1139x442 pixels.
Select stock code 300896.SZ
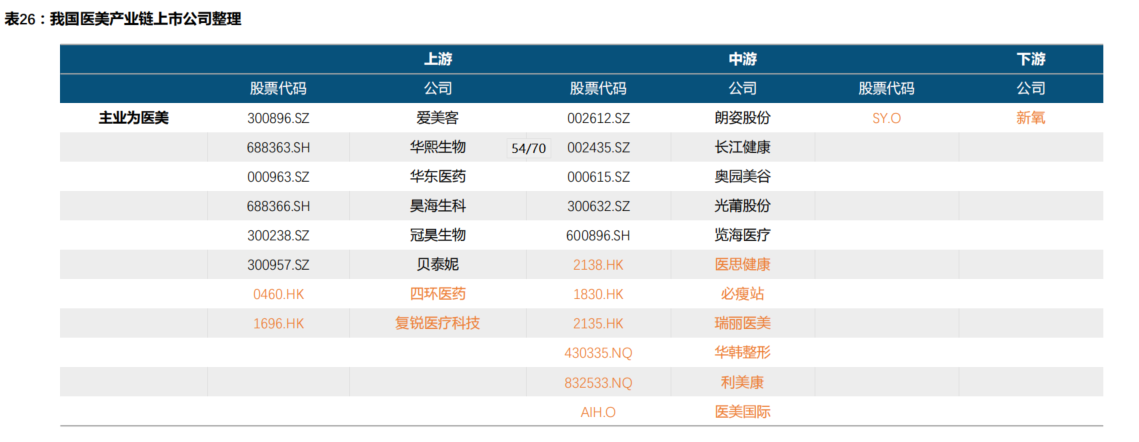(x=278, y=118)
